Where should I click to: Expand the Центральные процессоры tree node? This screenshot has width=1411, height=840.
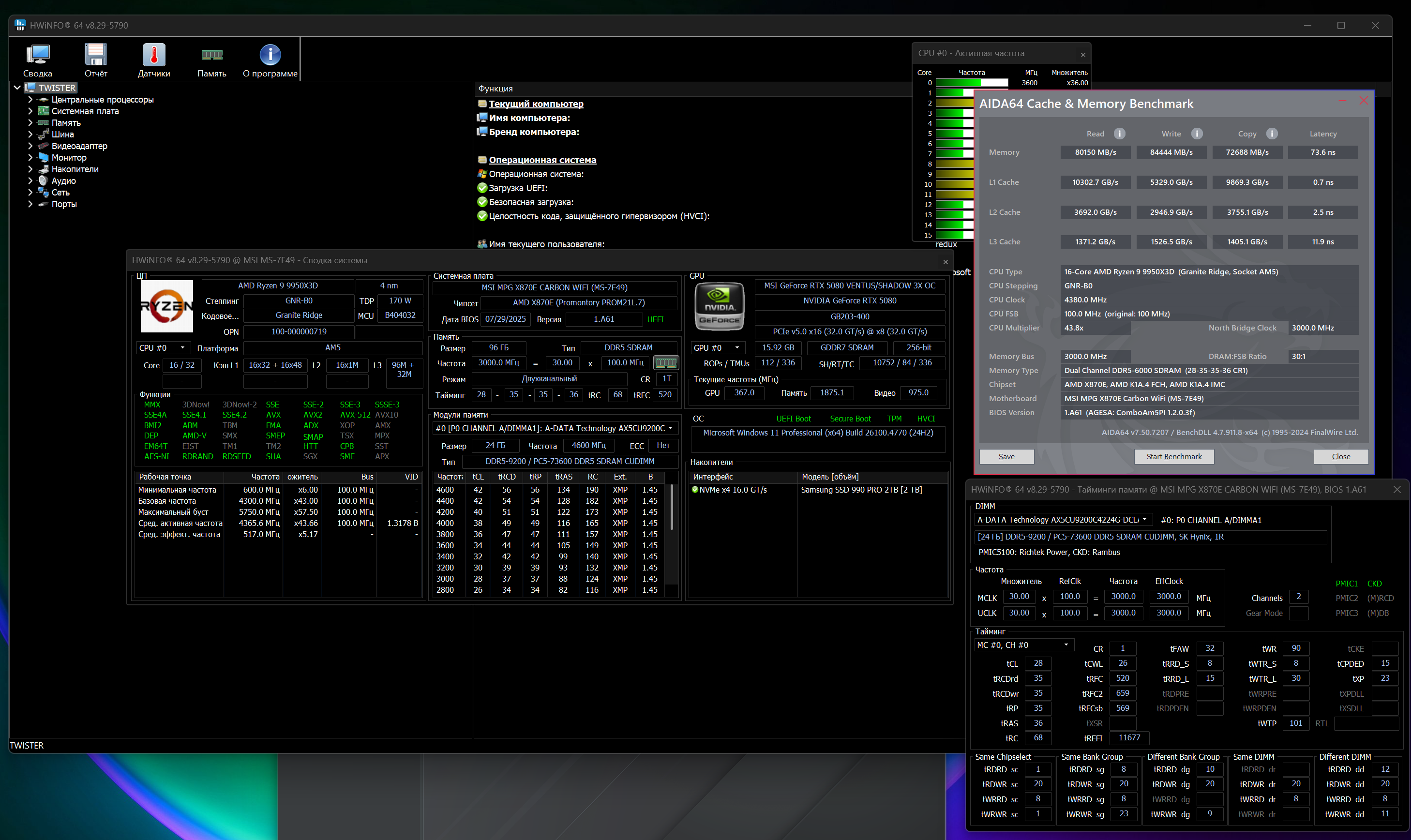[30, 100]
